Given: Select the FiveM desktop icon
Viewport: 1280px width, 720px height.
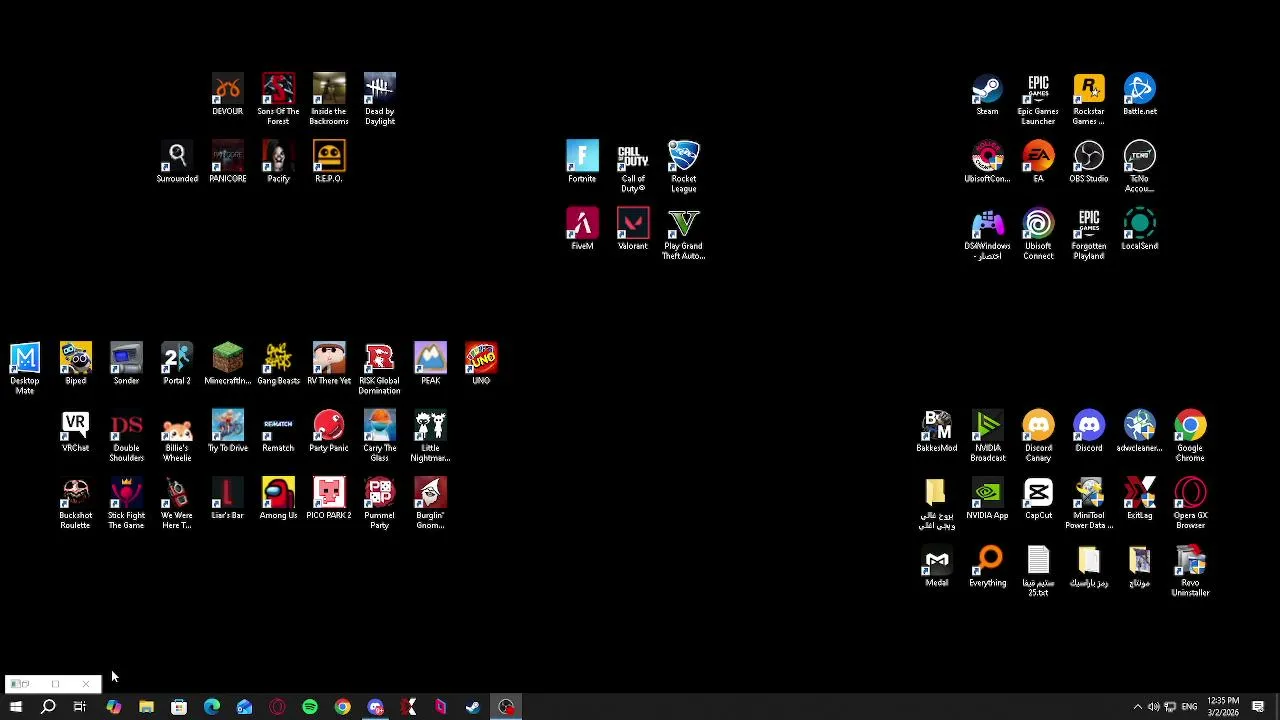Looking at the screenshot, I should click(x=582, y=229).
